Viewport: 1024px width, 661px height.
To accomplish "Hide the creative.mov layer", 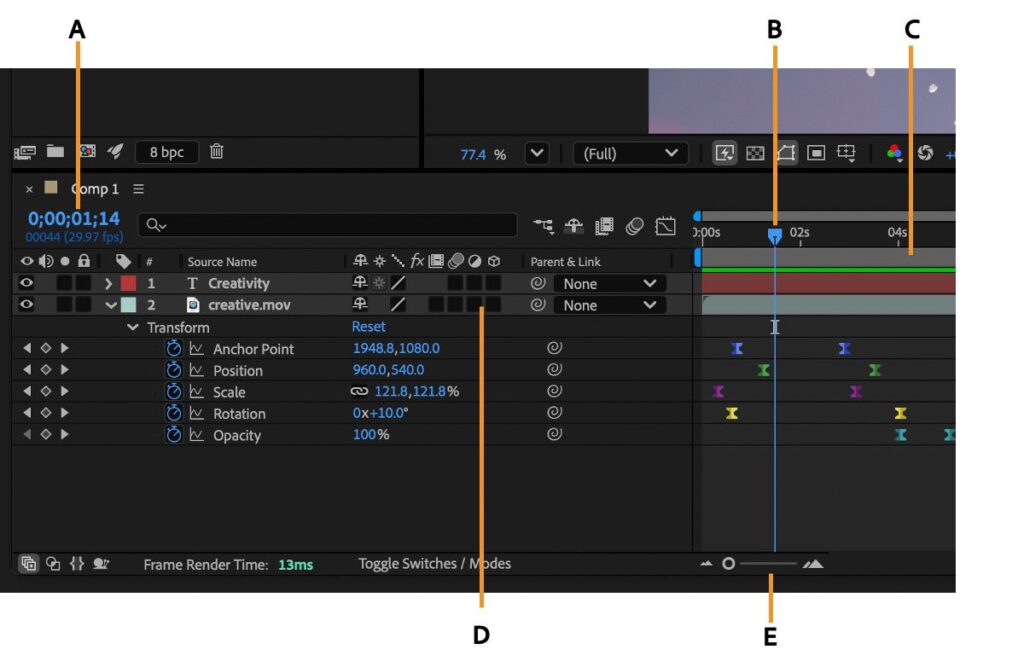I will pyautogui.click(x=27, y=305).
